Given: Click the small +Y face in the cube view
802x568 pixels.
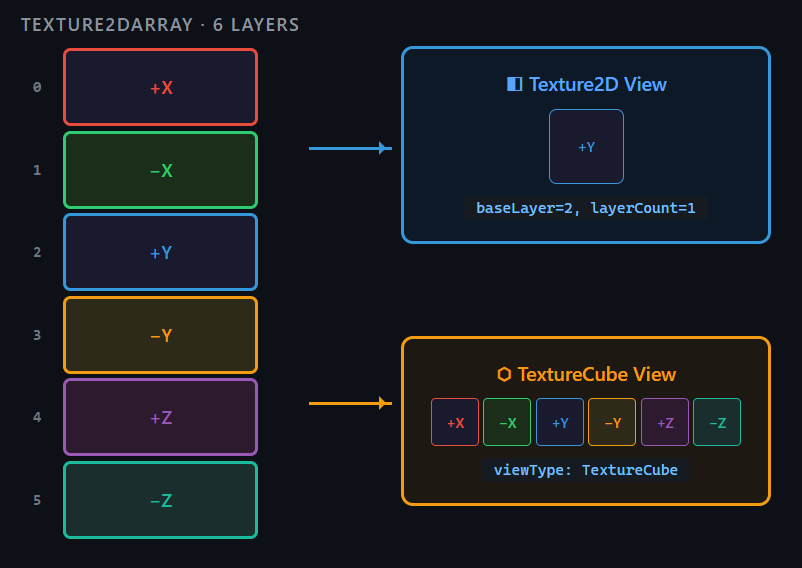Looking at the screenshot, I should 560,422.
